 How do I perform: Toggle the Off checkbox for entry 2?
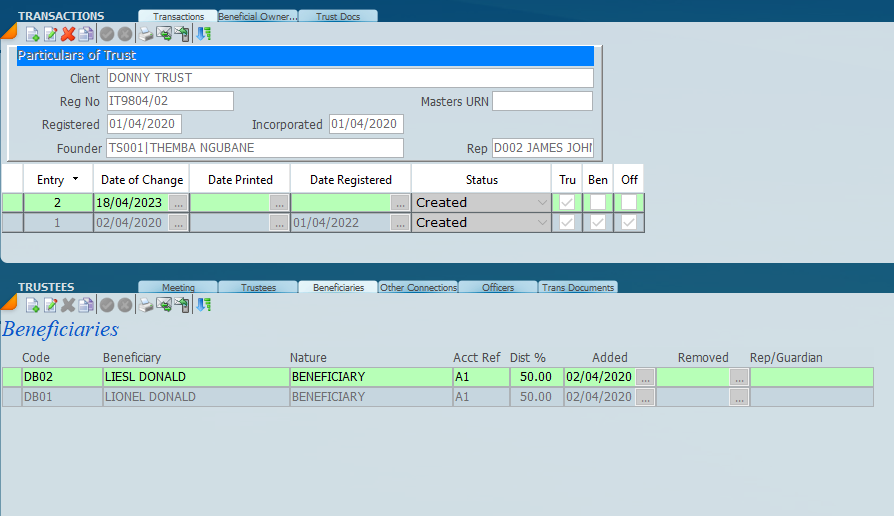tap(629, 202)
